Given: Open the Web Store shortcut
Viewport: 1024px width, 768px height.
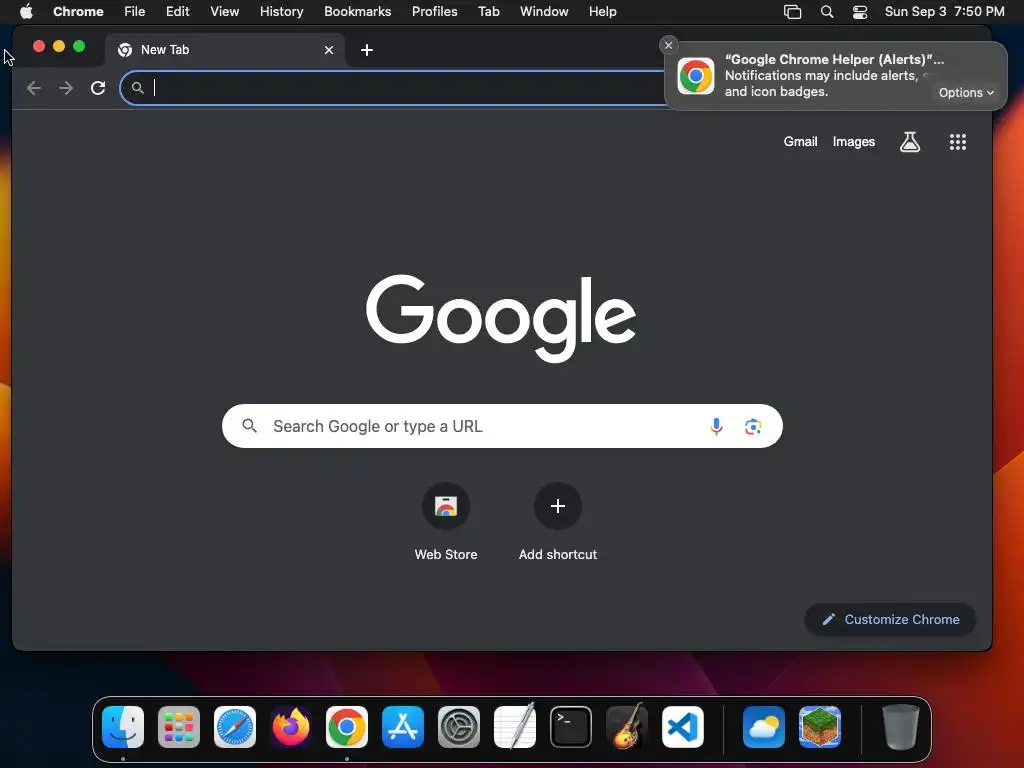Looking at the screenshot, I should click(446, 522).
